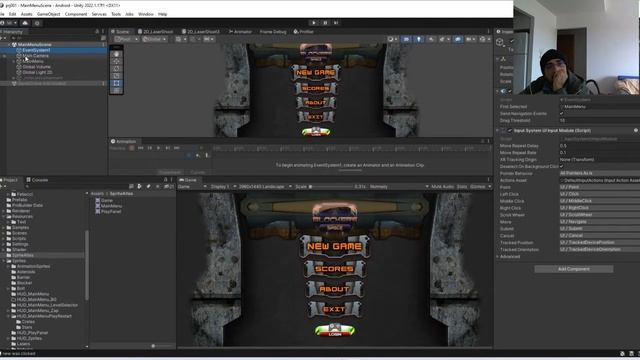640x360 pixels.
Task: Switch to the Frame Debug tab
Action: 273,31
